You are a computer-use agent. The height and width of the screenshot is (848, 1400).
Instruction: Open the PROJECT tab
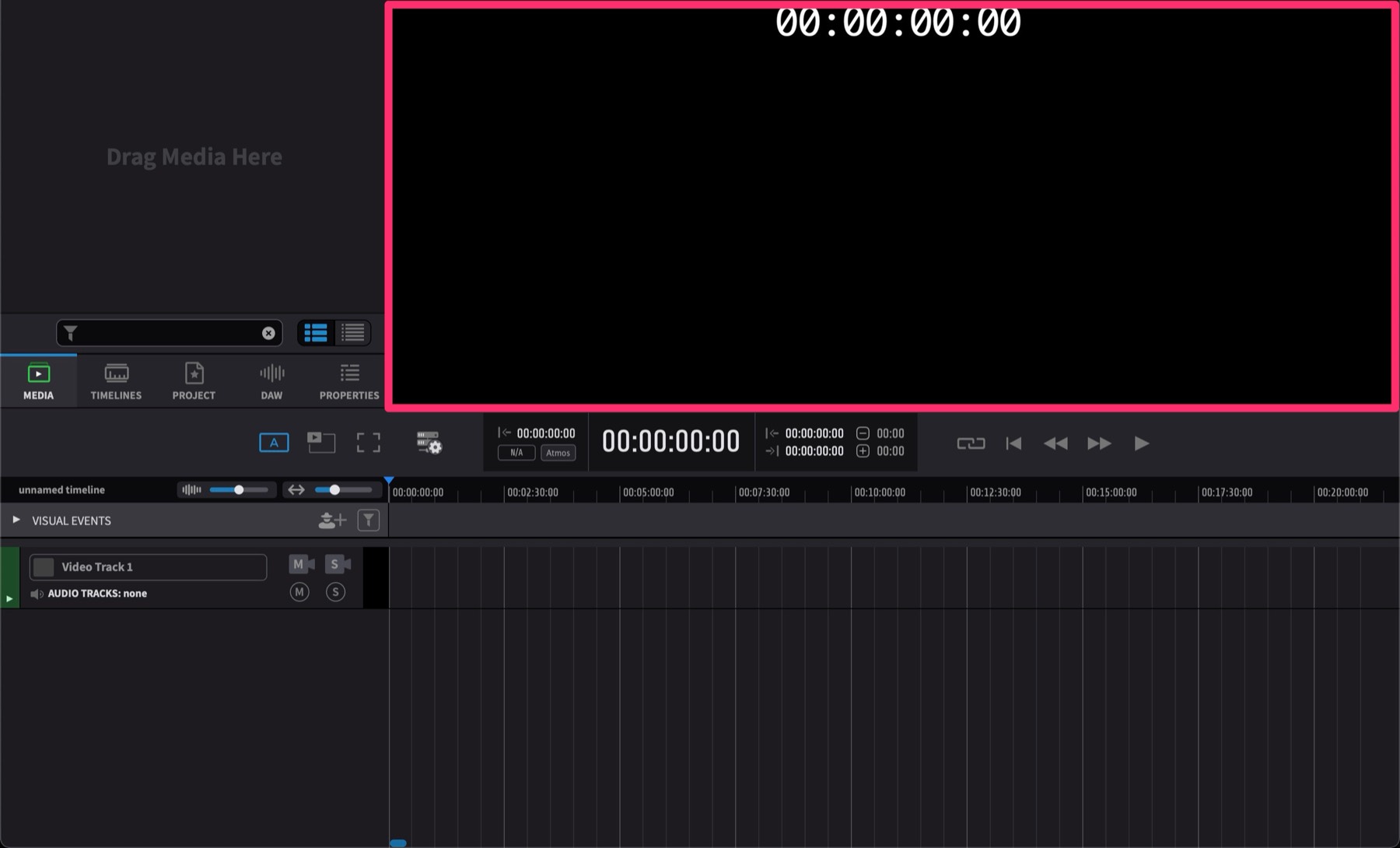[194, 381]
